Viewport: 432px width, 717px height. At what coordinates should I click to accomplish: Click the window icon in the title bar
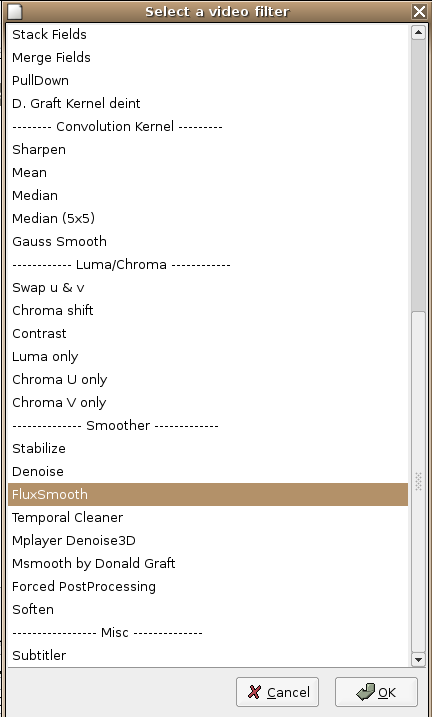click(15, 11)
